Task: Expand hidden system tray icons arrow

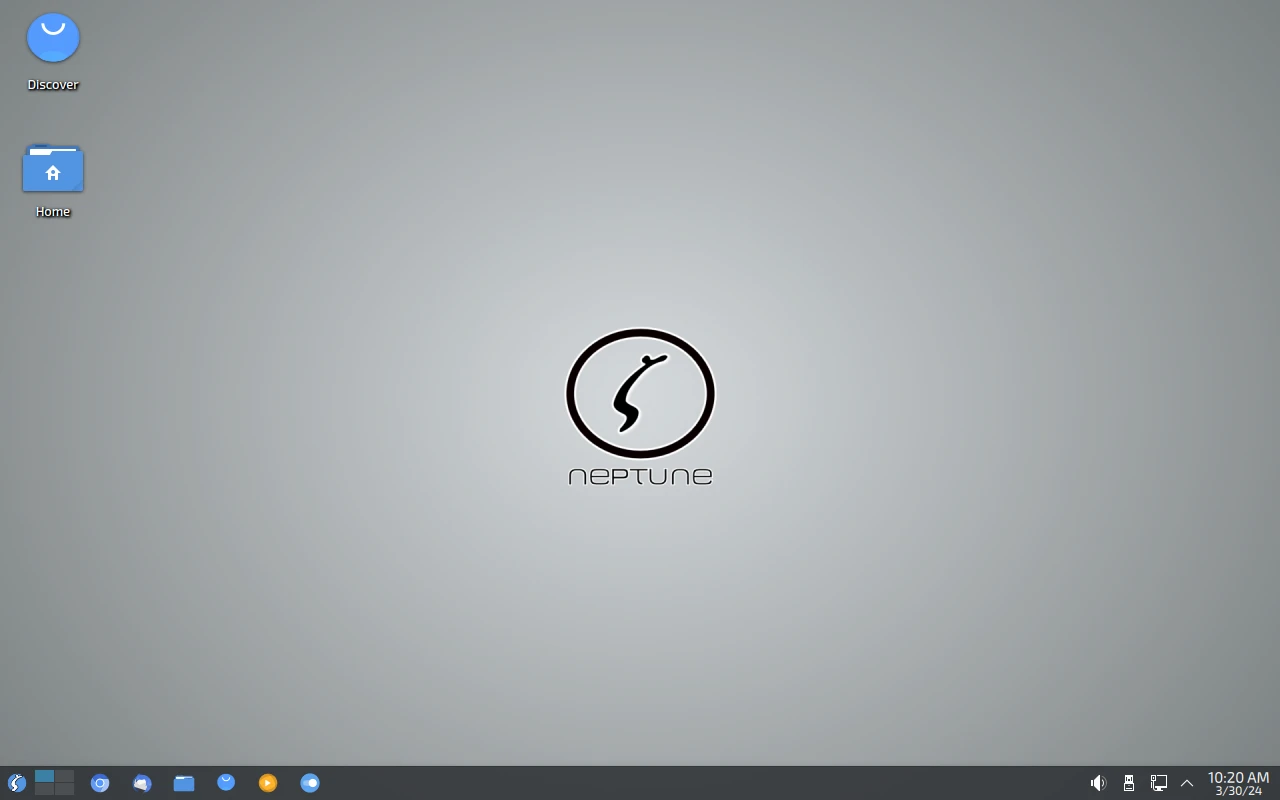Action: tap(1187, 783)
